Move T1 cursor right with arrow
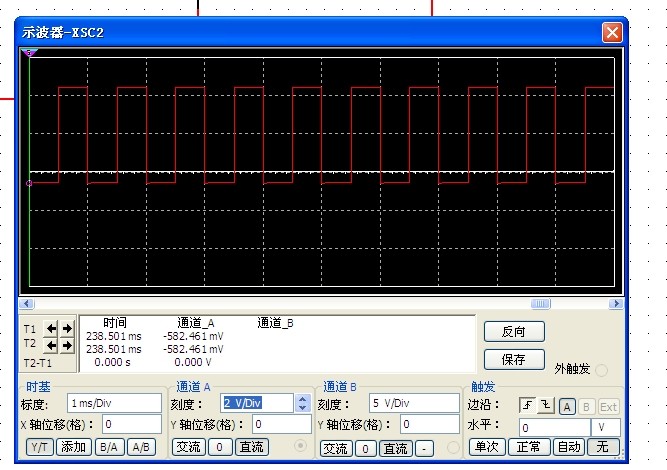 tap(67, 329)
